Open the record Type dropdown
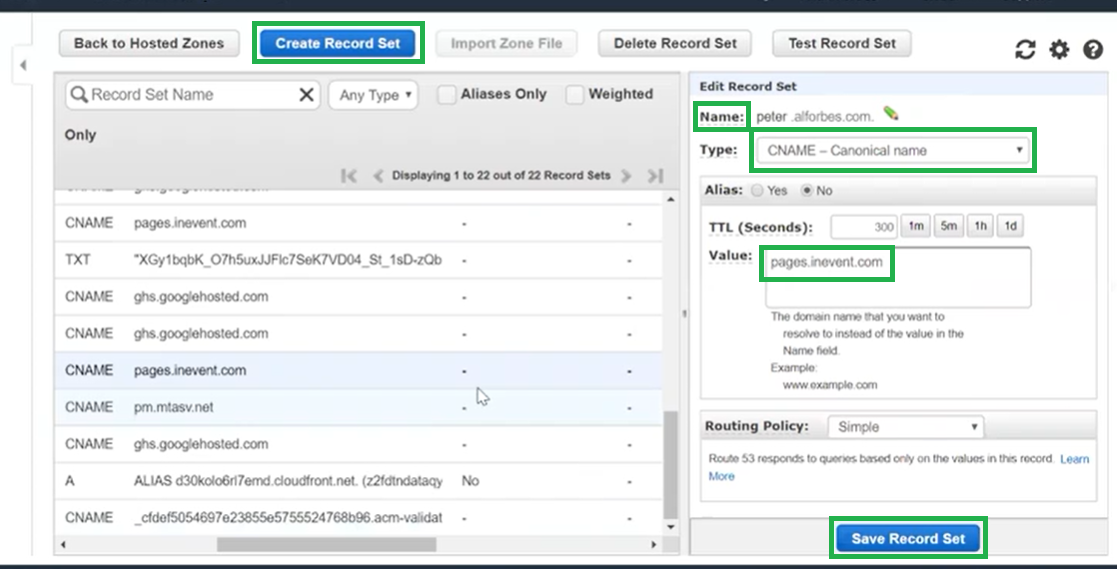Viewport: 1117px width, 569px height. [x=892, y=150]
